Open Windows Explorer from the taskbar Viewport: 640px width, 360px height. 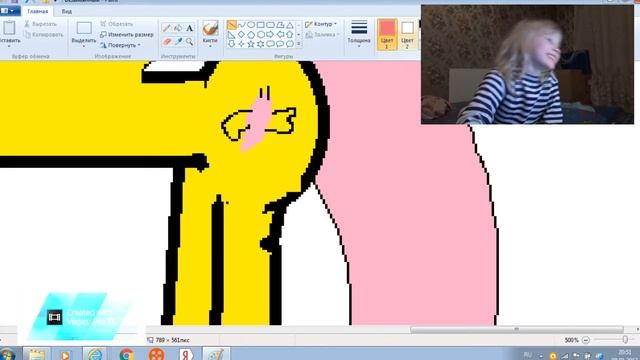pos(37,354)
